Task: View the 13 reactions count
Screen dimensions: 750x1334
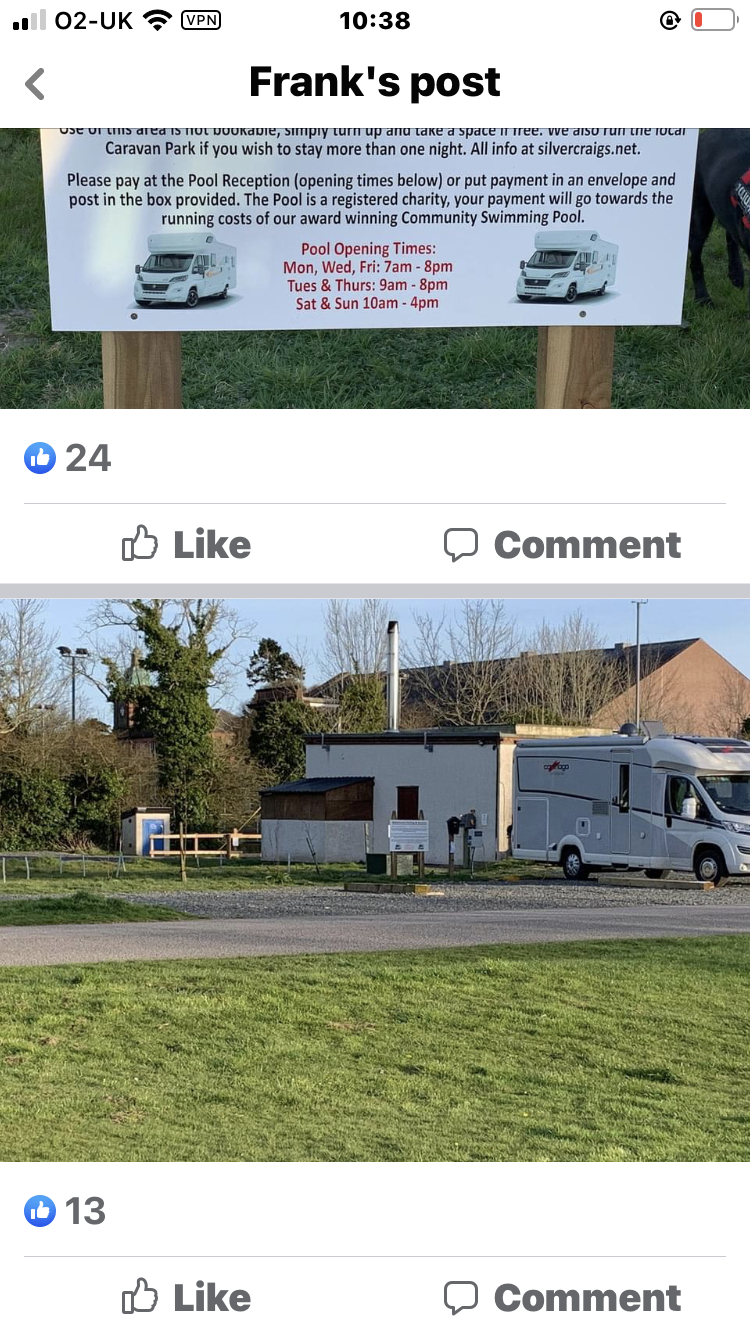Action: click(x=85, y=1211)
